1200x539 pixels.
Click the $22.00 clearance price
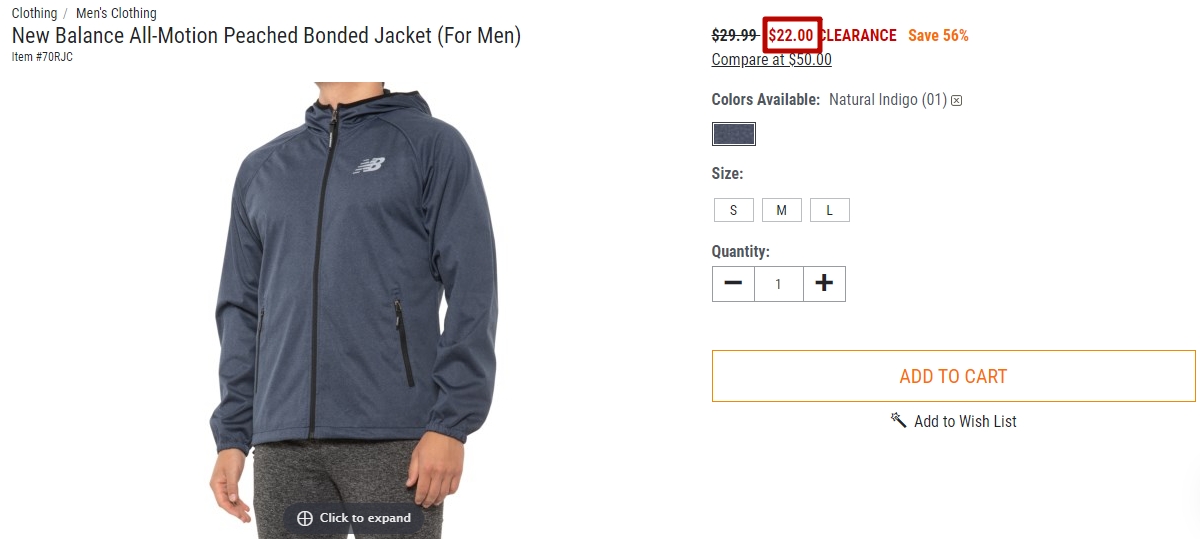[x=791, y=35]
